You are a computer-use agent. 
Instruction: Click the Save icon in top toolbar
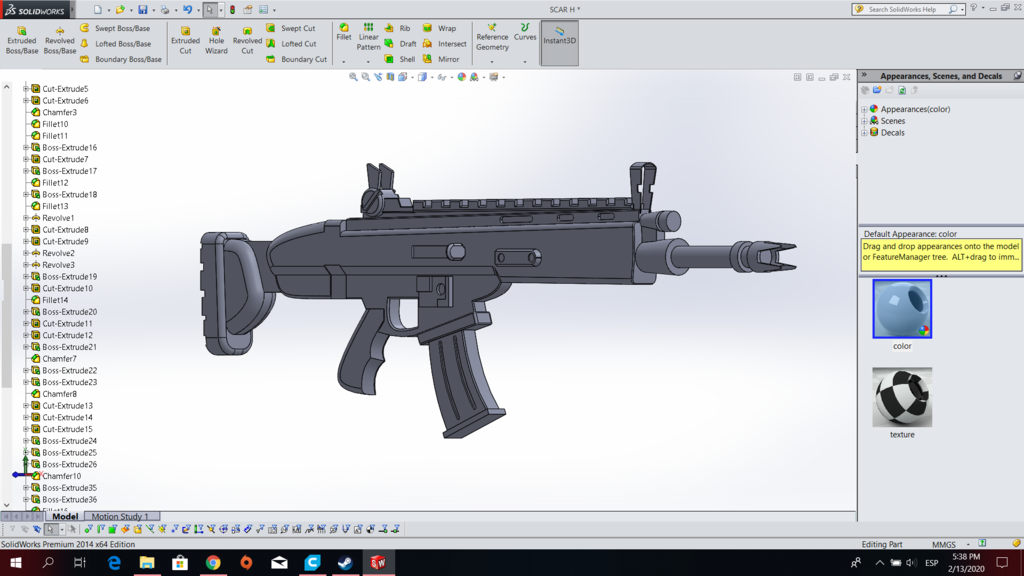coord(142,10)
